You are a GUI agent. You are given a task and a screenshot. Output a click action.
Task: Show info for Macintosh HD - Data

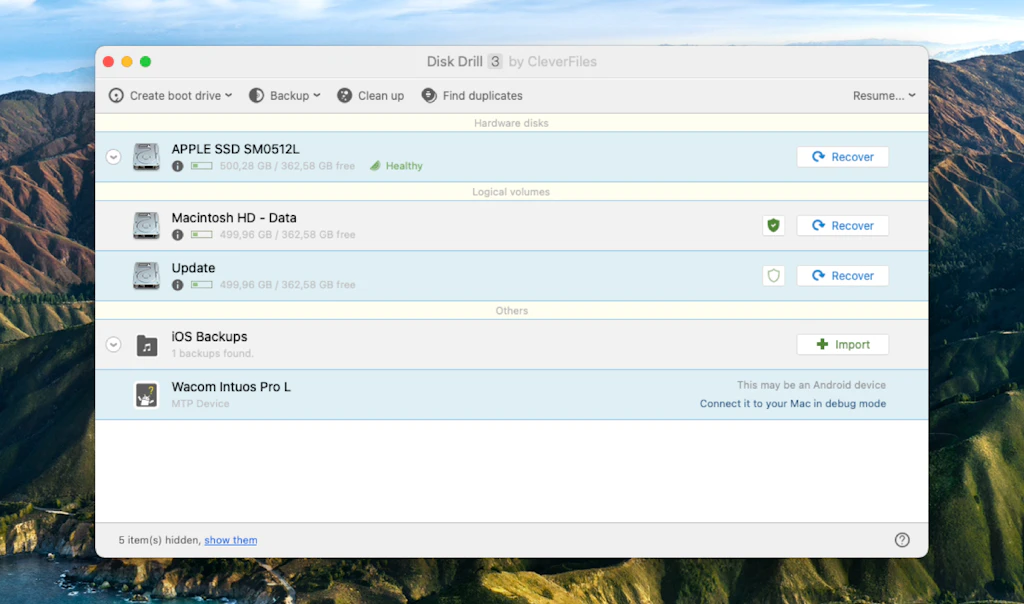(x=177, y=234)
